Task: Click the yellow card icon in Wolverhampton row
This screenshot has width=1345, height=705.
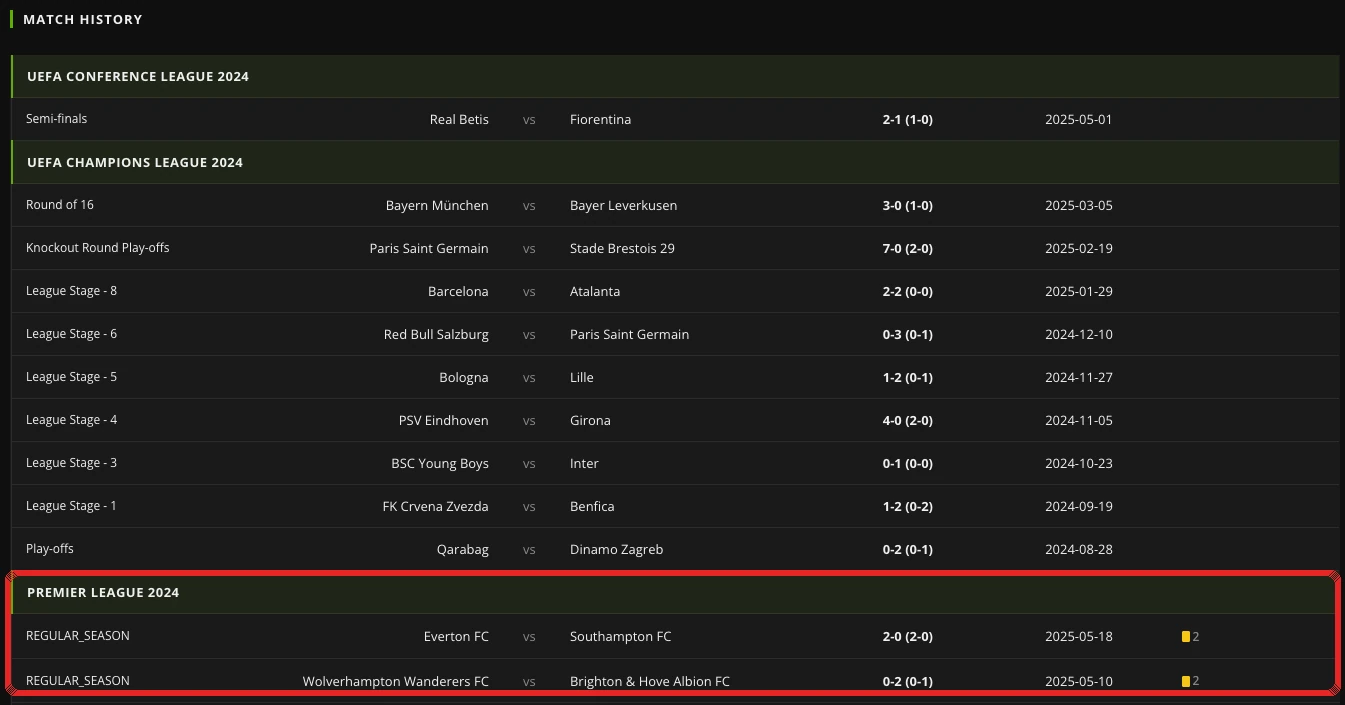Action: click(1186, 682)
